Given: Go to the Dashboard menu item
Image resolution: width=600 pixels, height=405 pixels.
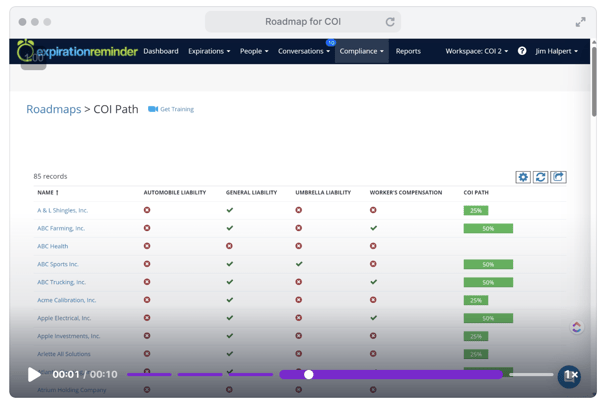Looking at the screenshot, I should click(161, 51).
